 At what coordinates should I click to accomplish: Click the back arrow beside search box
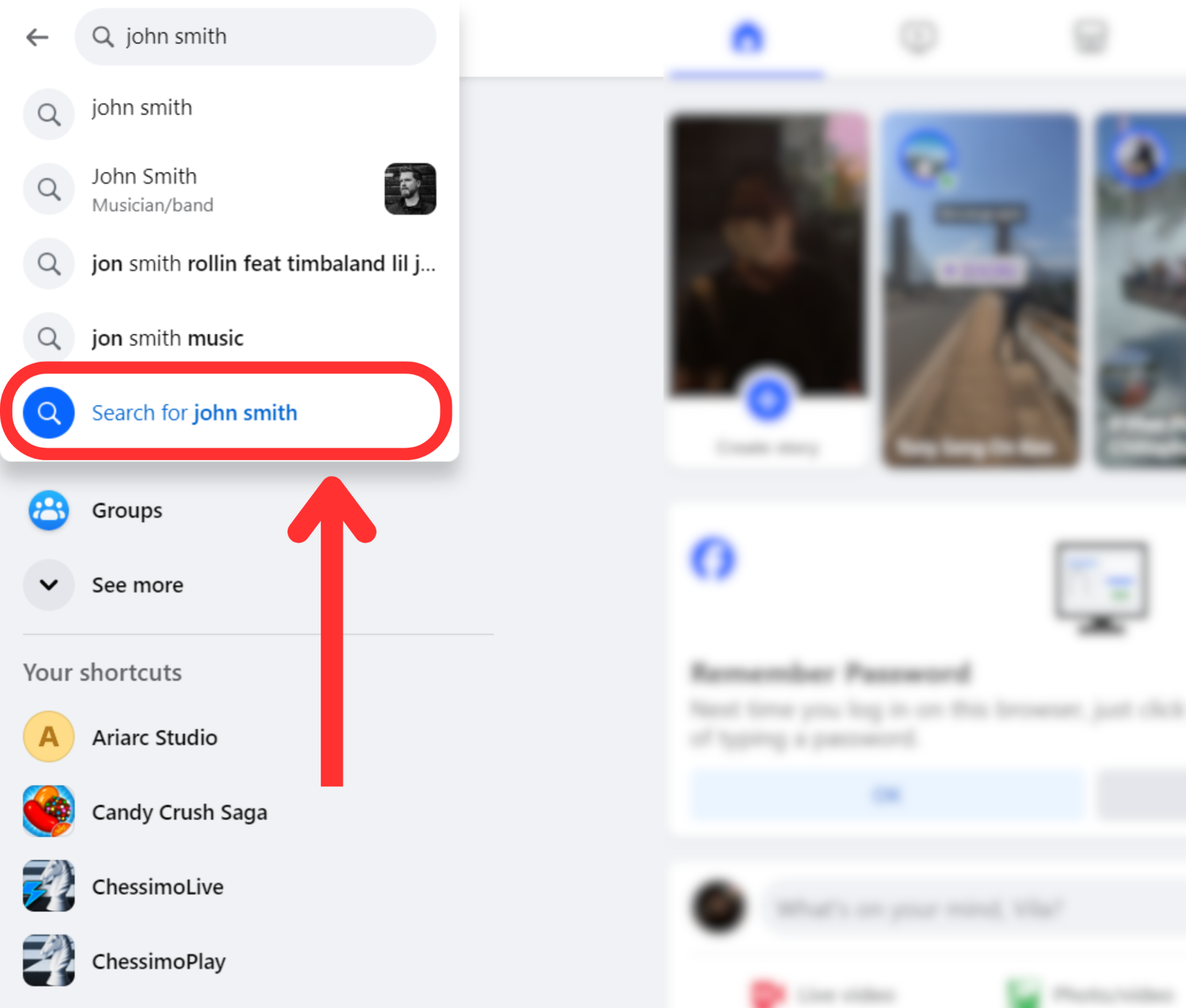click(x=37, y=37)
